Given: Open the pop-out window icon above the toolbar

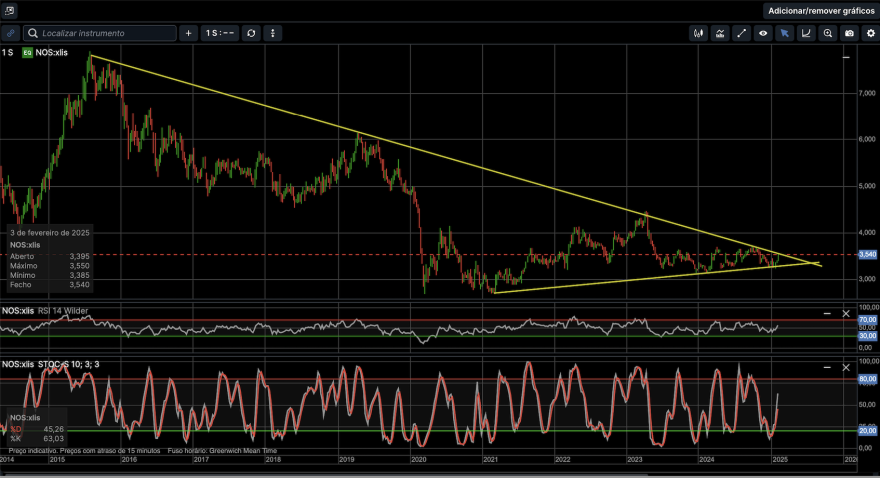Looking at the screenshot, I should (9, 11).
